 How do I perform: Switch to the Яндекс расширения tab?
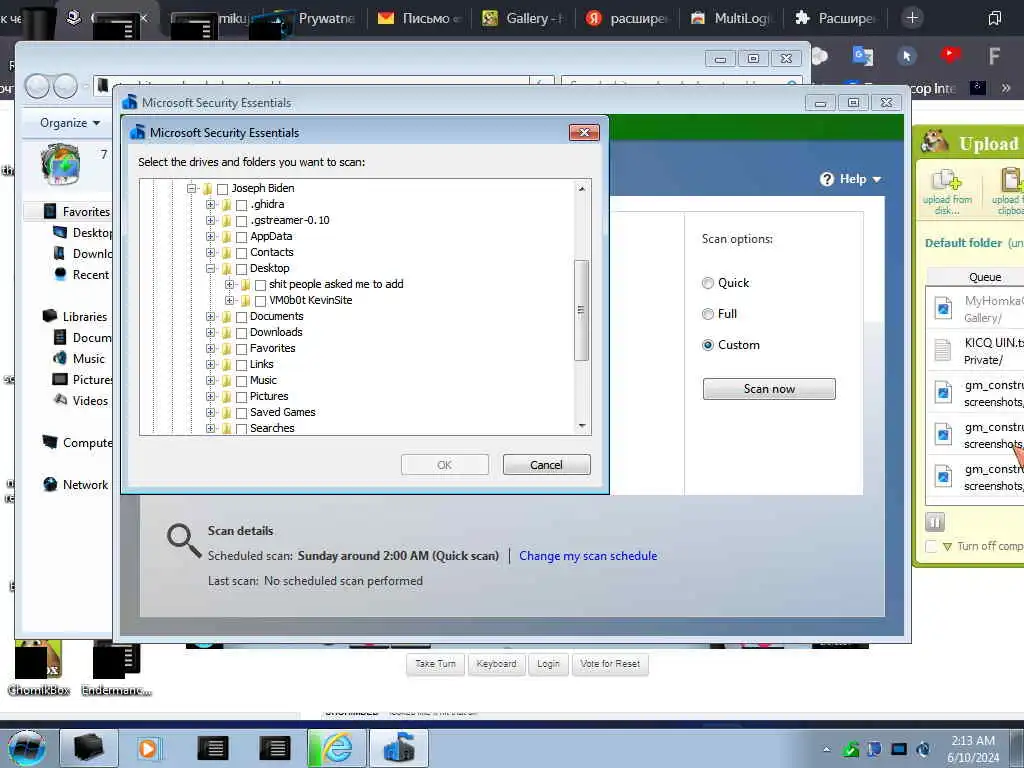coord(628,18)
